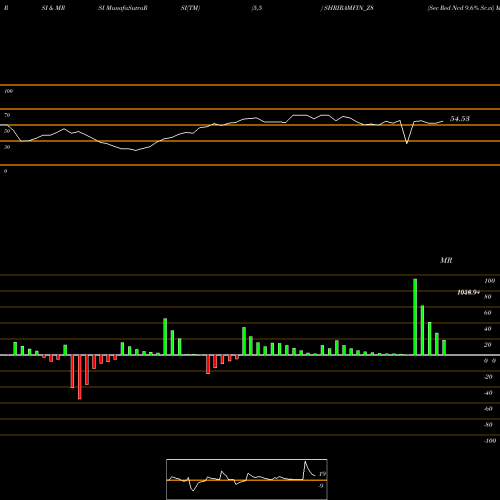Click the RSI value label 54.53
500x500 pixels.
click(x=460, y=119)
